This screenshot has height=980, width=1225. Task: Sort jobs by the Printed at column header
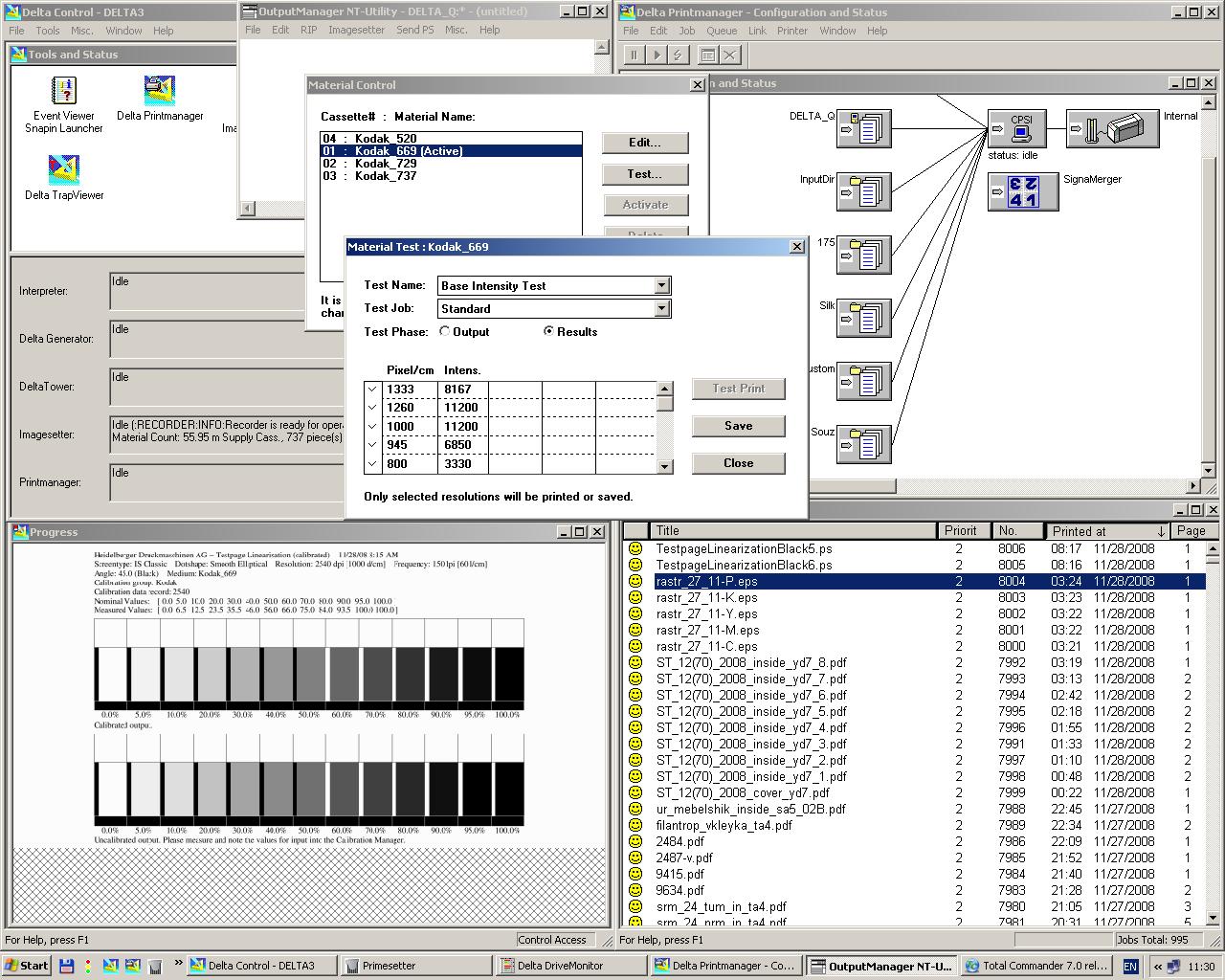[1107, 530]
